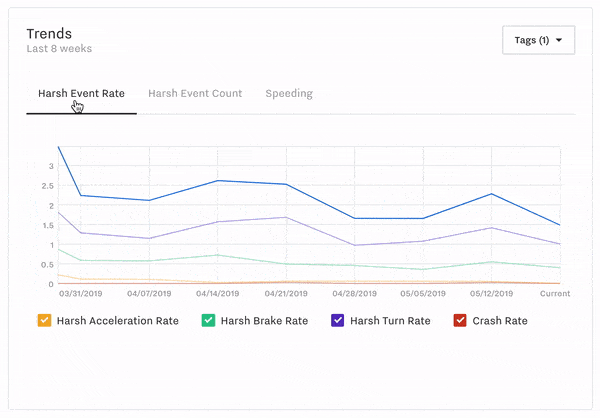600x418 pixels.
Task: Click purple line point at 04/21/2019
Action: click(x=286, y=217)
